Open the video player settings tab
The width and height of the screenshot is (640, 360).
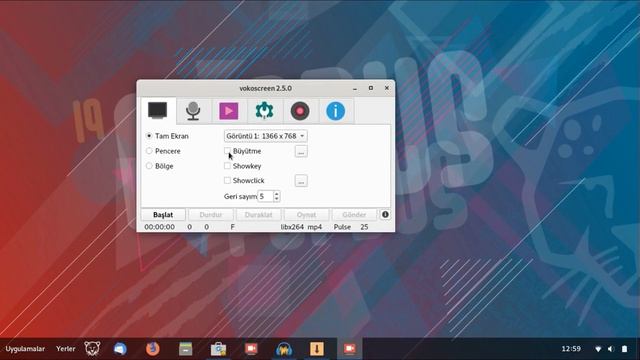point(229,111)
